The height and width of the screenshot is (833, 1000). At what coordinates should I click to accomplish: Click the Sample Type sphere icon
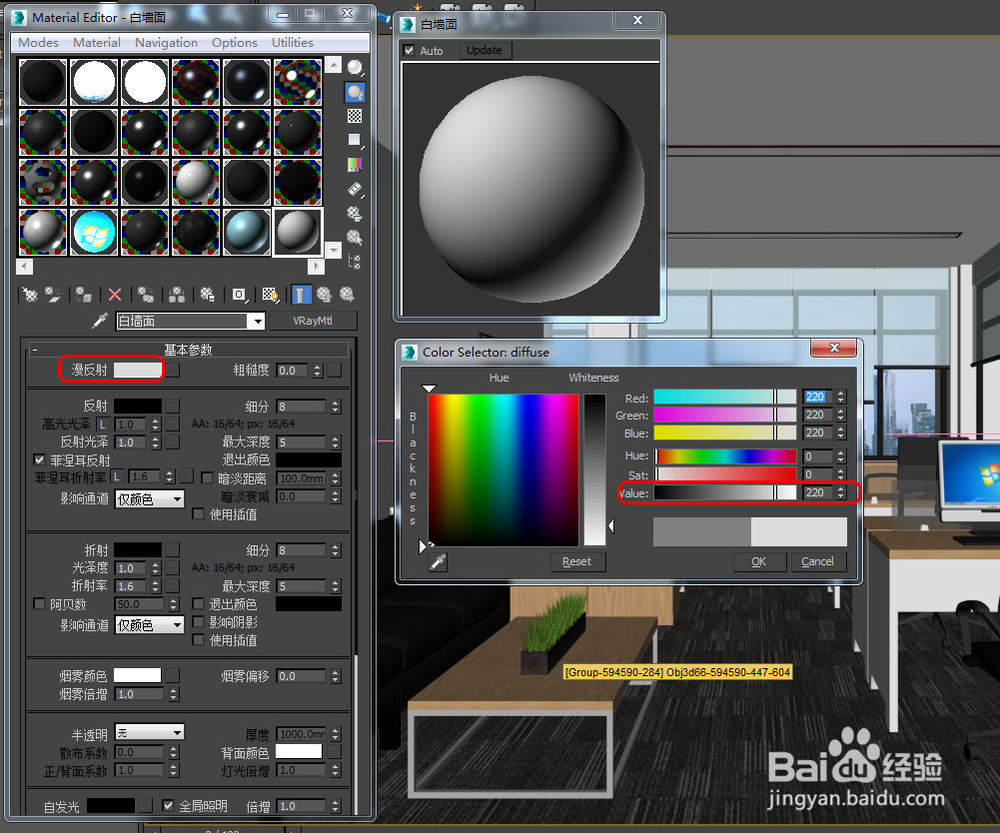(355, 67)
